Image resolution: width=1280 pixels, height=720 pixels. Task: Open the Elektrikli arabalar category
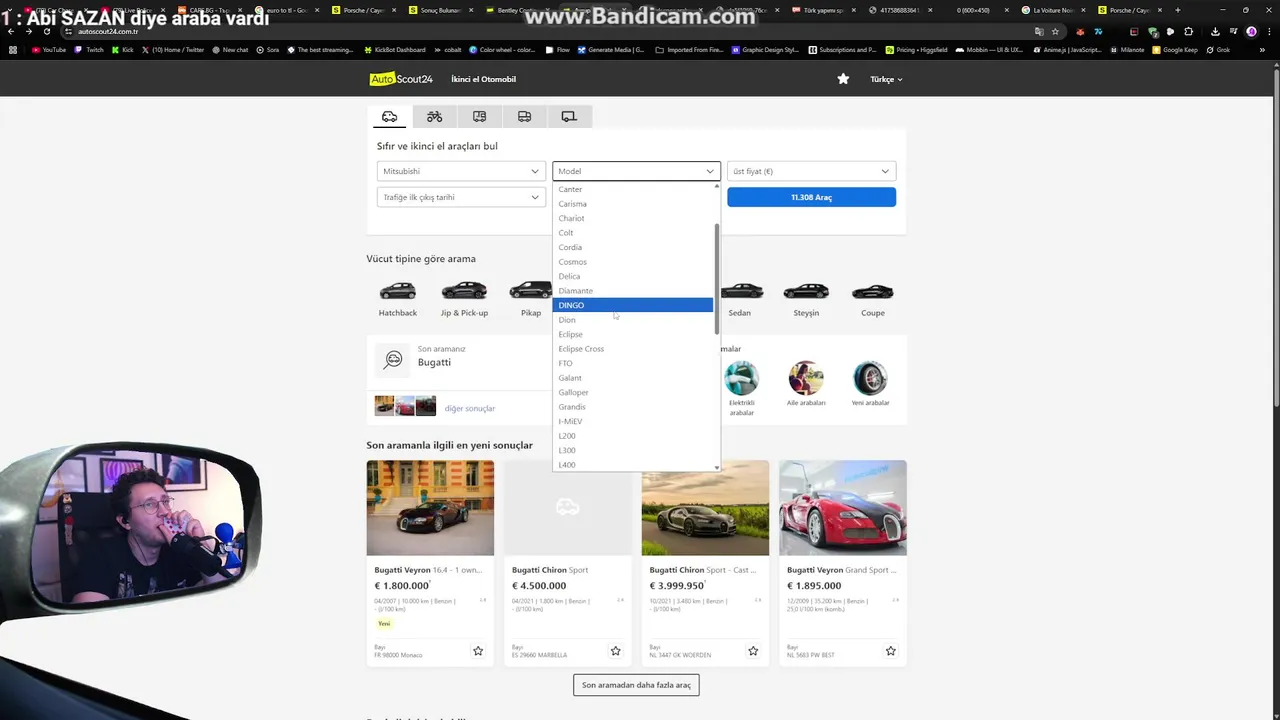tap(741, 388)
